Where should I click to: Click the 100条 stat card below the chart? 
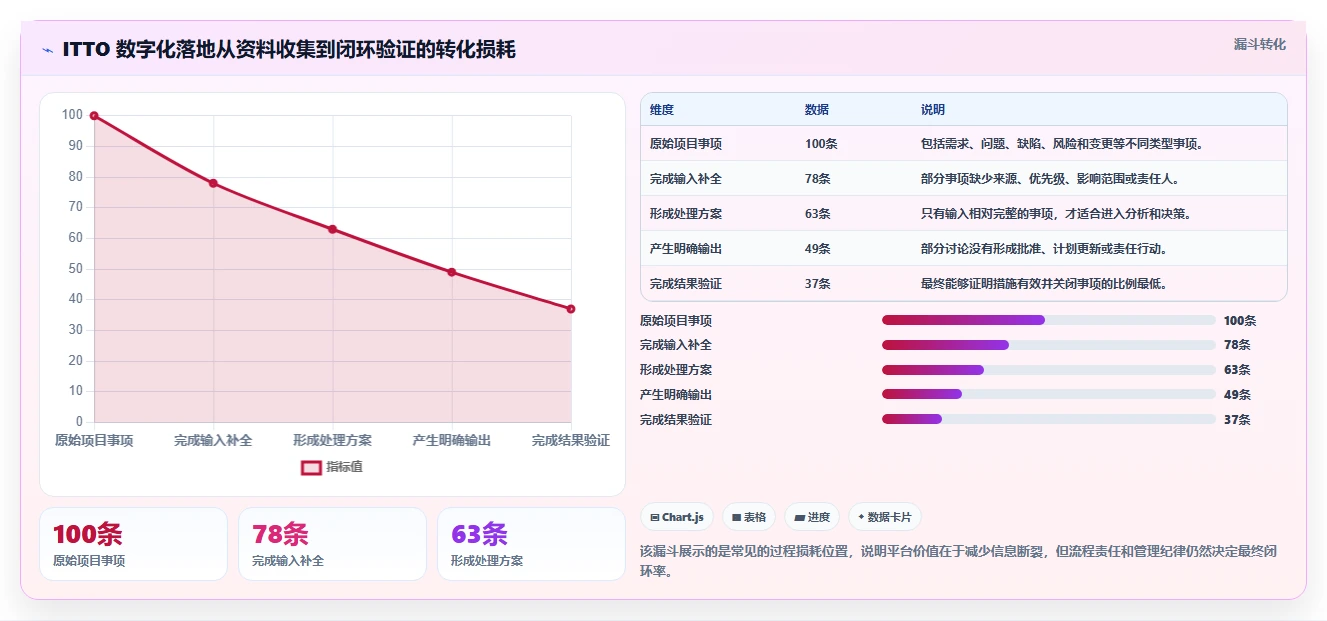click(x=133, y=544)
